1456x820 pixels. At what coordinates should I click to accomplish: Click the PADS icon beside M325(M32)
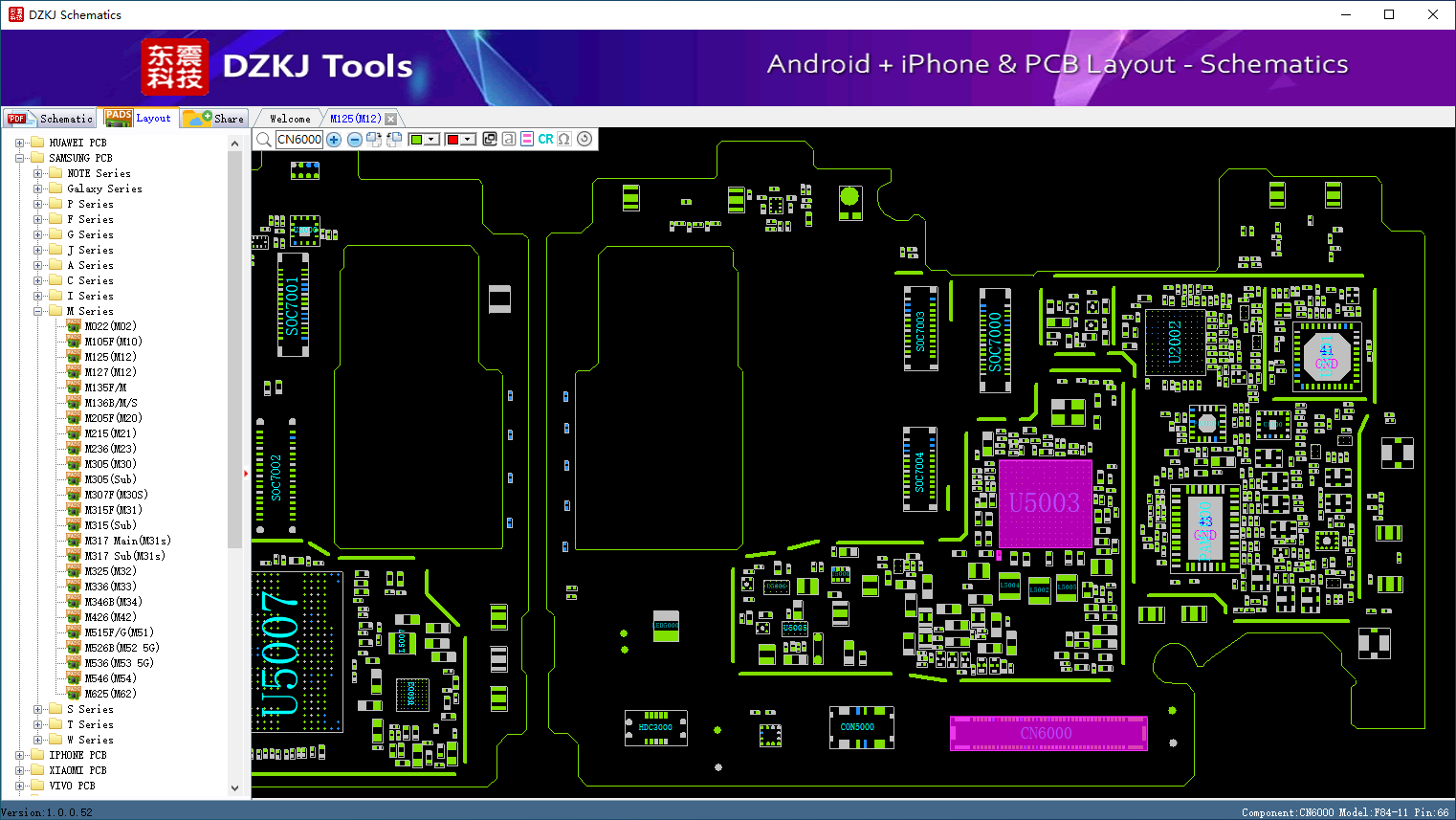pyautogui.click(x=74, y=571)
